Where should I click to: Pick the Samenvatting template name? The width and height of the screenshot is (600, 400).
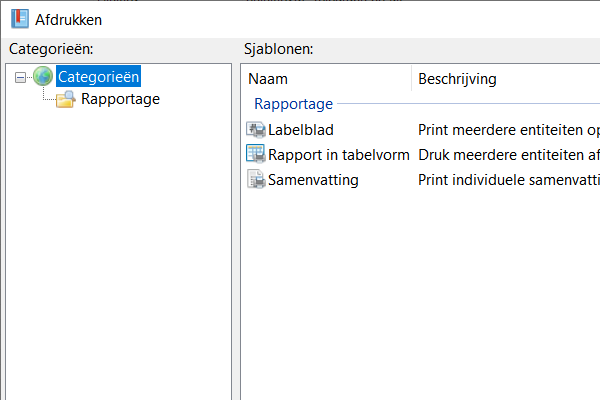313,180
